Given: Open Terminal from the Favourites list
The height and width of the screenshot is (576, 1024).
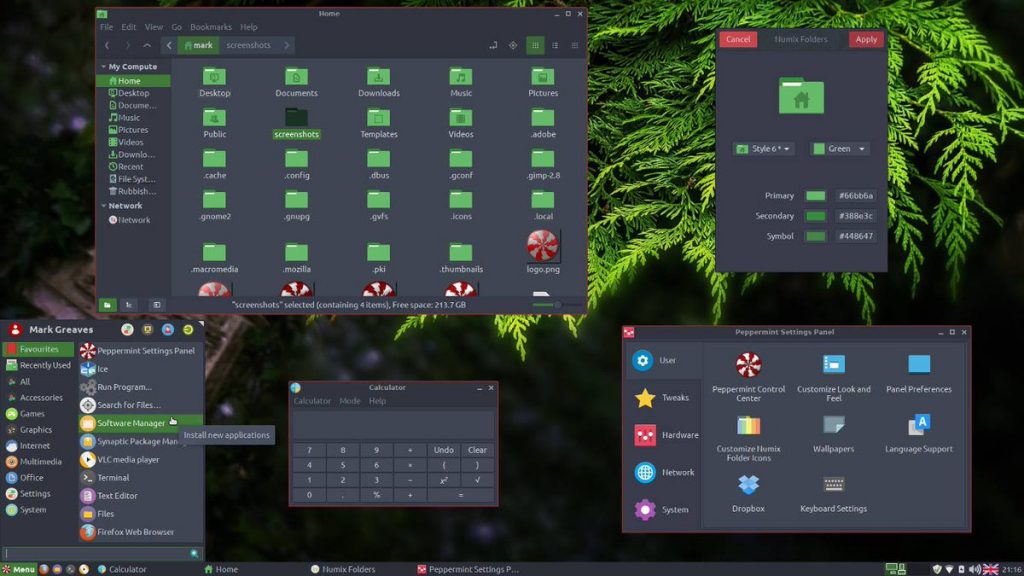Looking at the screenshot, I should (x=112, y=478).
